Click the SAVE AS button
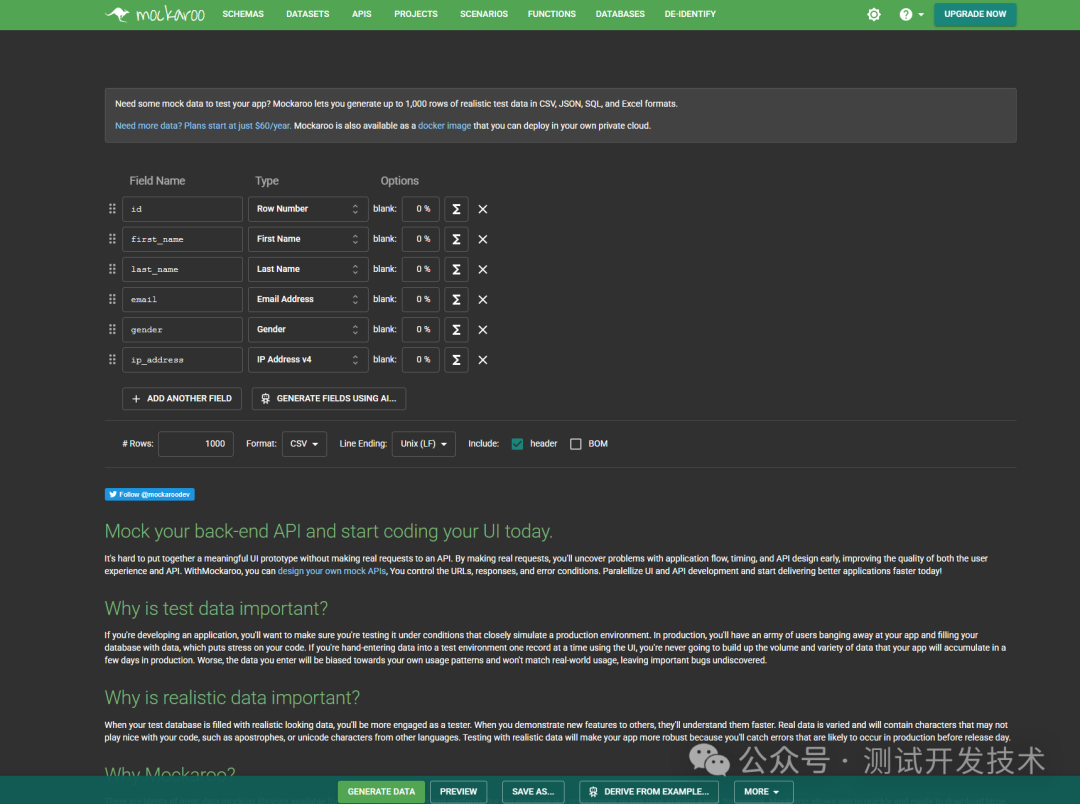The height and width of the screenshot is (804, 1080). [x=533, y=792]
